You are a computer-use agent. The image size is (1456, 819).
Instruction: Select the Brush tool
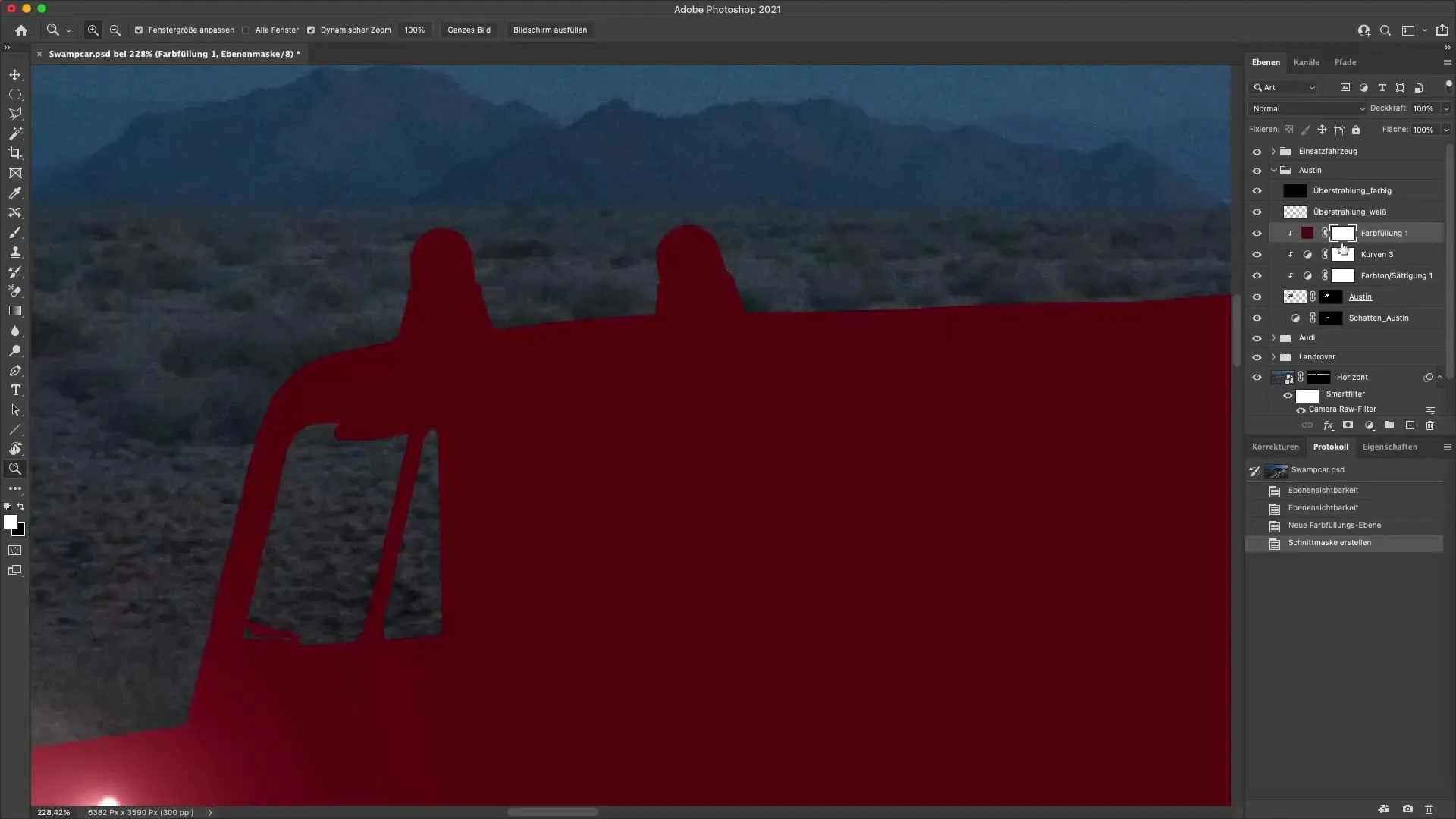[15, 233]
